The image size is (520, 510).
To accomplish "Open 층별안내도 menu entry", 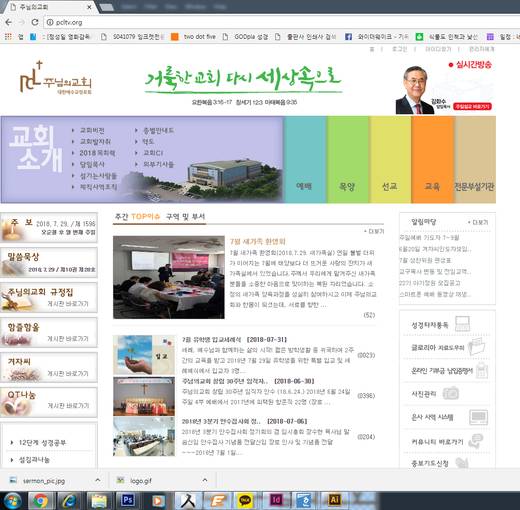I will click(x=158, y=130).
